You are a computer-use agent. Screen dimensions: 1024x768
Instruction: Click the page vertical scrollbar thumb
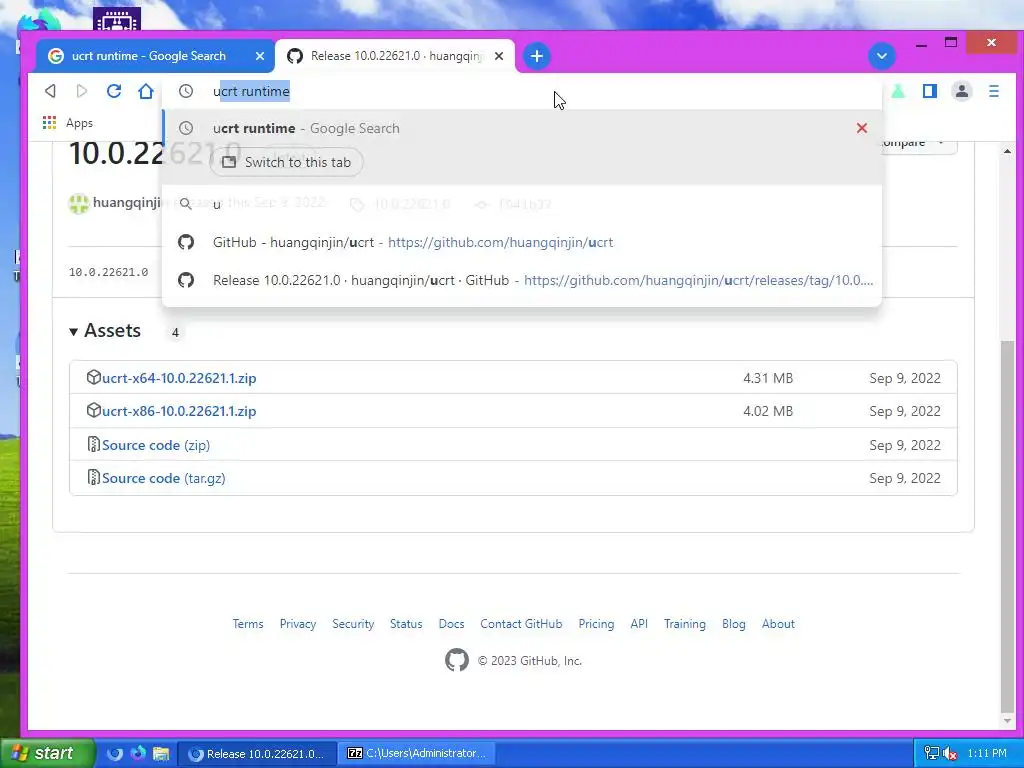[x=1007, y=526]
